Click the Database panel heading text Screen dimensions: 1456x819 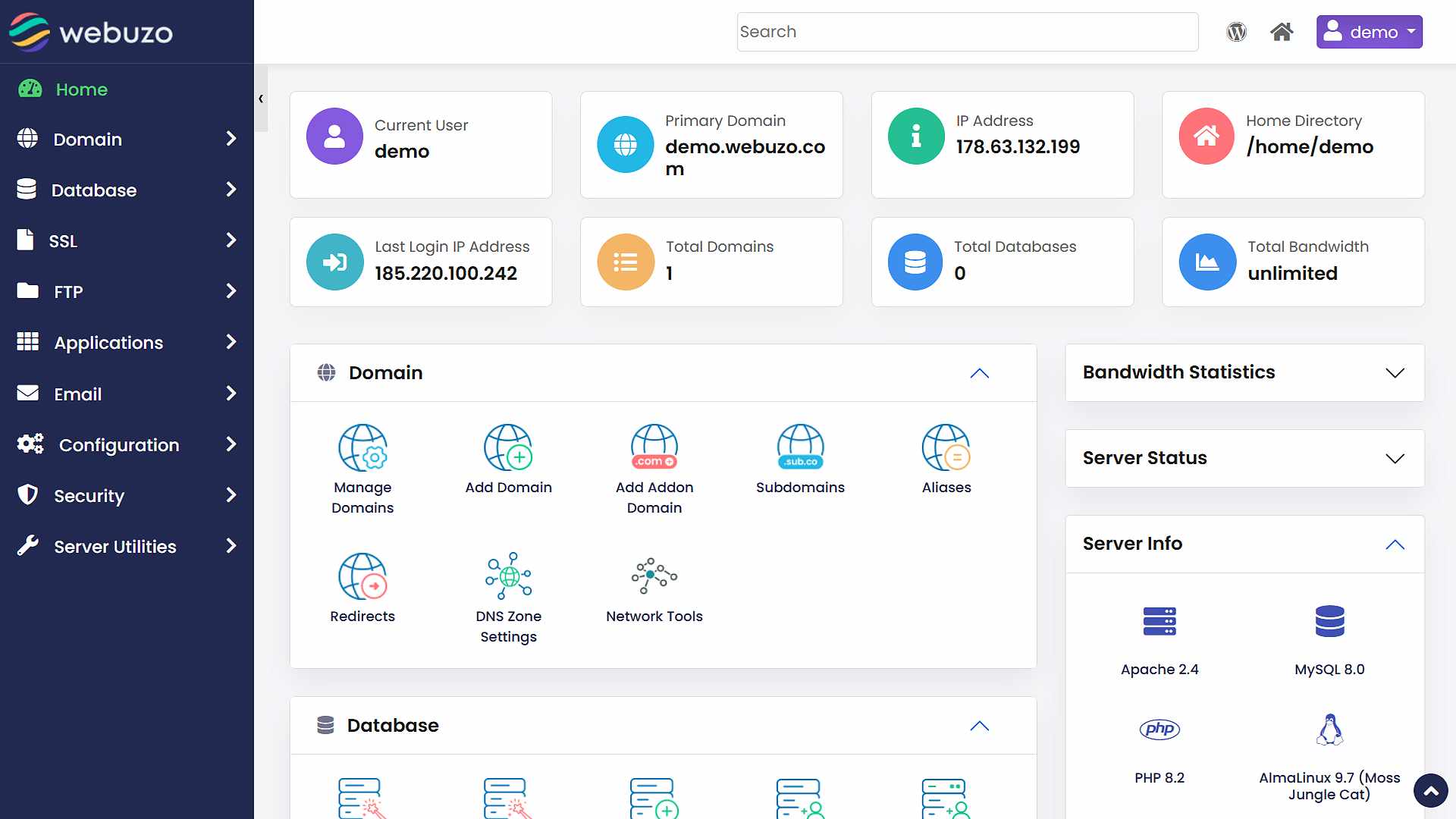pyautogui.click(x=393, y=725)
